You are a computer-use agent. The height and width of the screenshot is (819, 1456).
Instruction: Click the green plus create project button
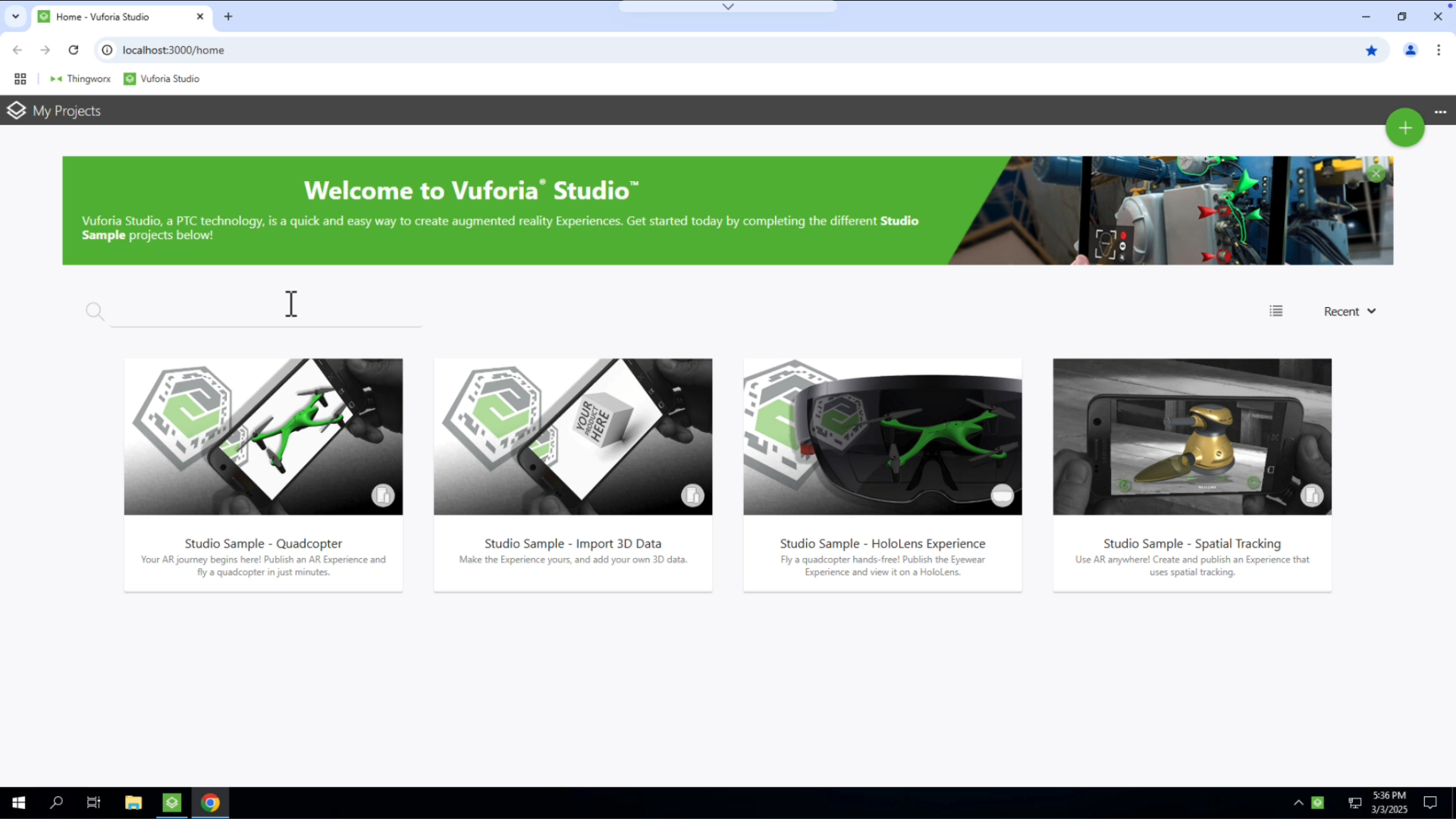pyautogui.click(x=1404, y=128)
